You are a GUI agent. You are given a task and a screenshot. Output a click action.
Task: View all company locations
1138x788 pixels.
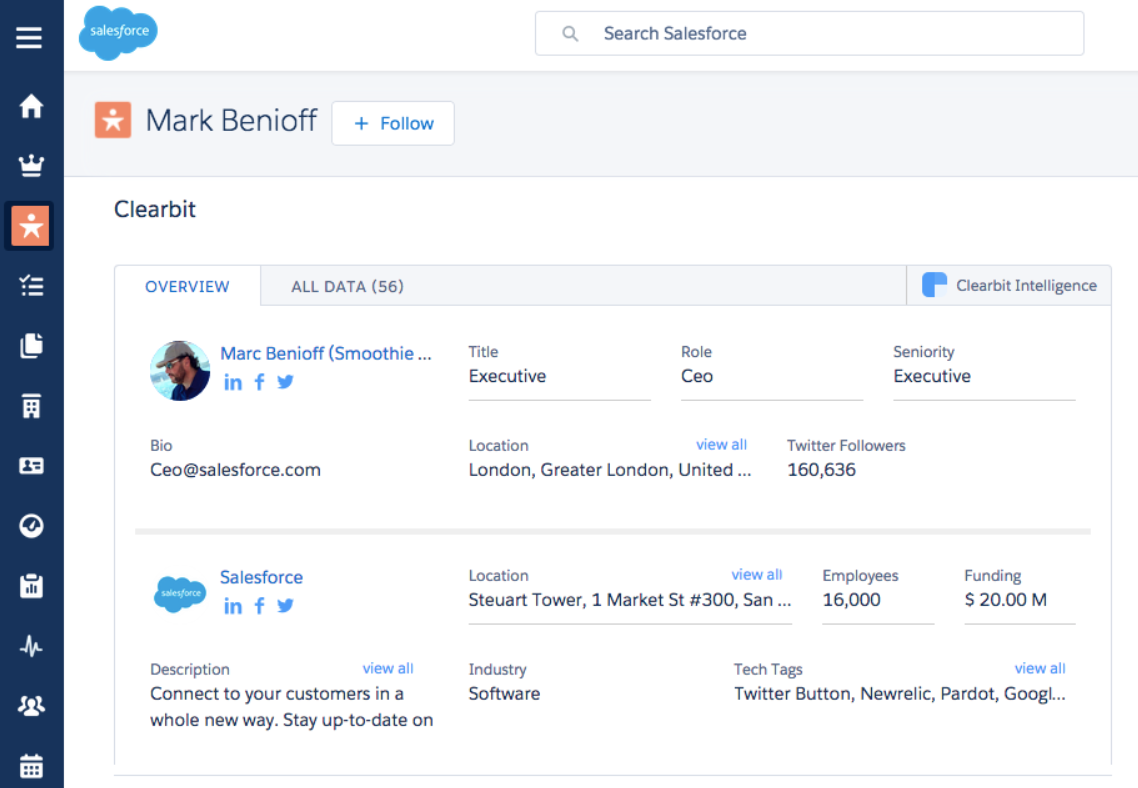coord(757,574)
